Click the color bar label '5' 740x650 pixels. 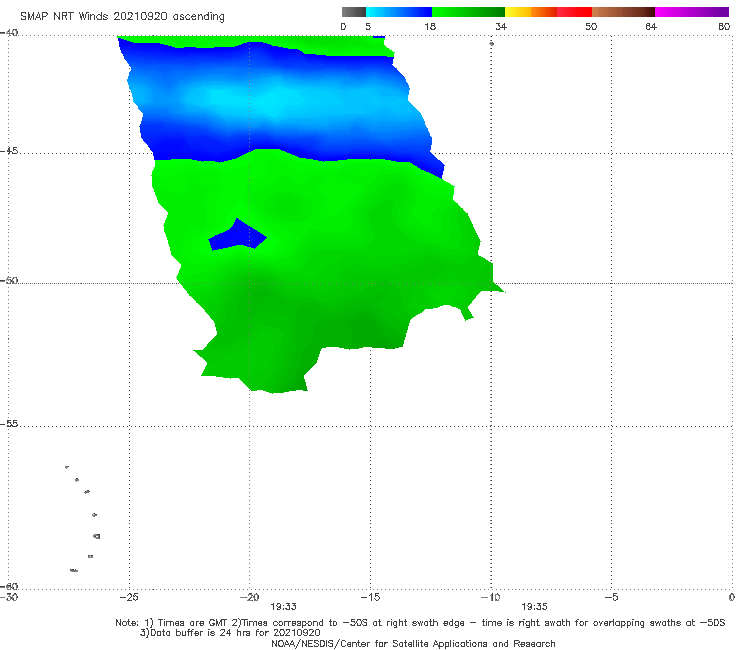pos(368,27)
